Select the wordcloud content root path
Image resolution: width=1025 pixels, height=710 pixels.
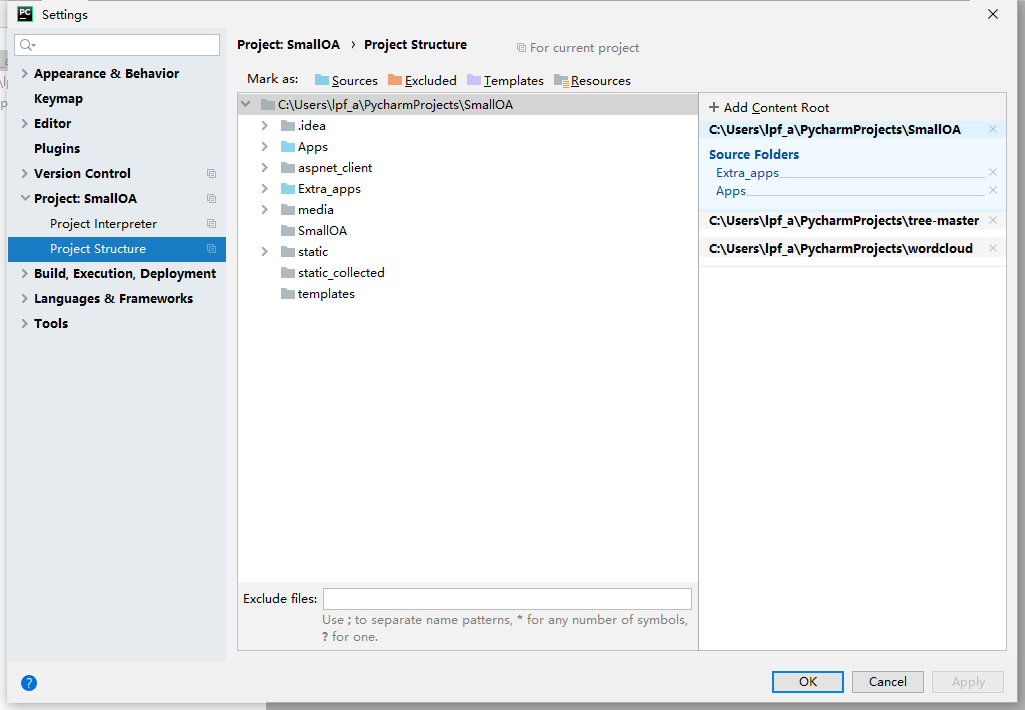coord(841,248)
